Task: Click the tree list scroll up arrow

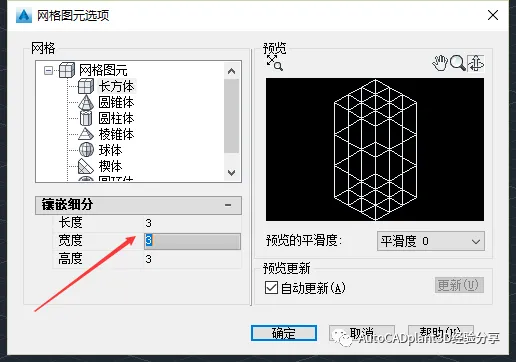Action: coord(231,71)
